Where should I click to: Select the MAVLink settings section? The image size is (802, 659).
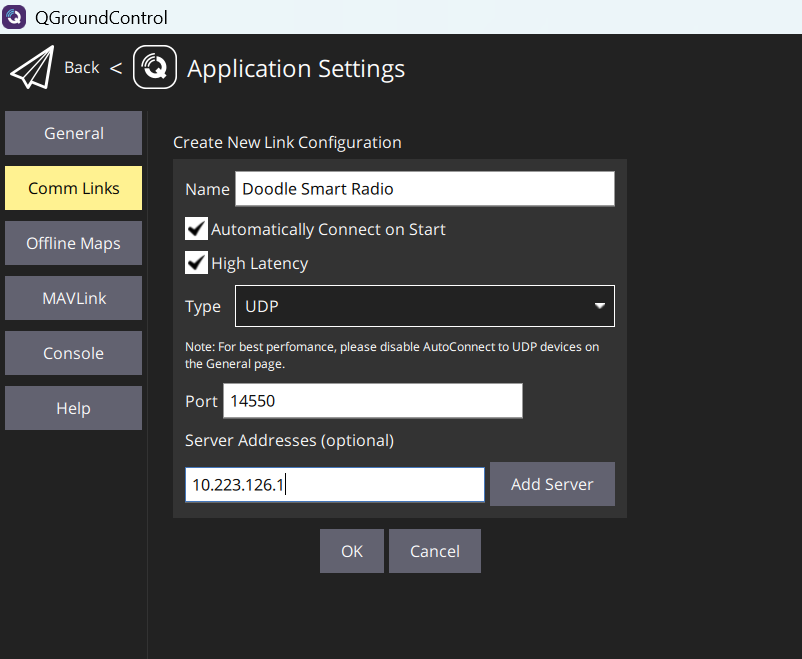coord(73,297)
